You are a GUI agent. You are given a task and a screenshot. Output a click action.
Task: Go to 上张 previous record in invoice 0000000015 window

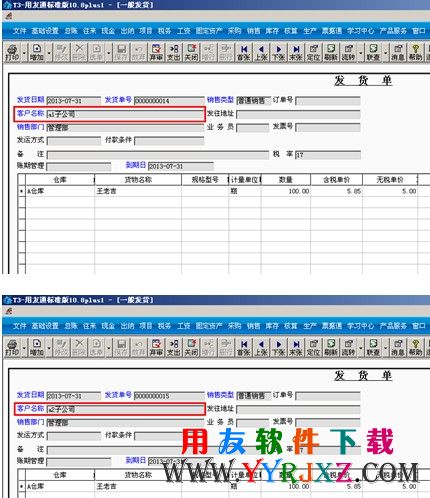(261, 348)
